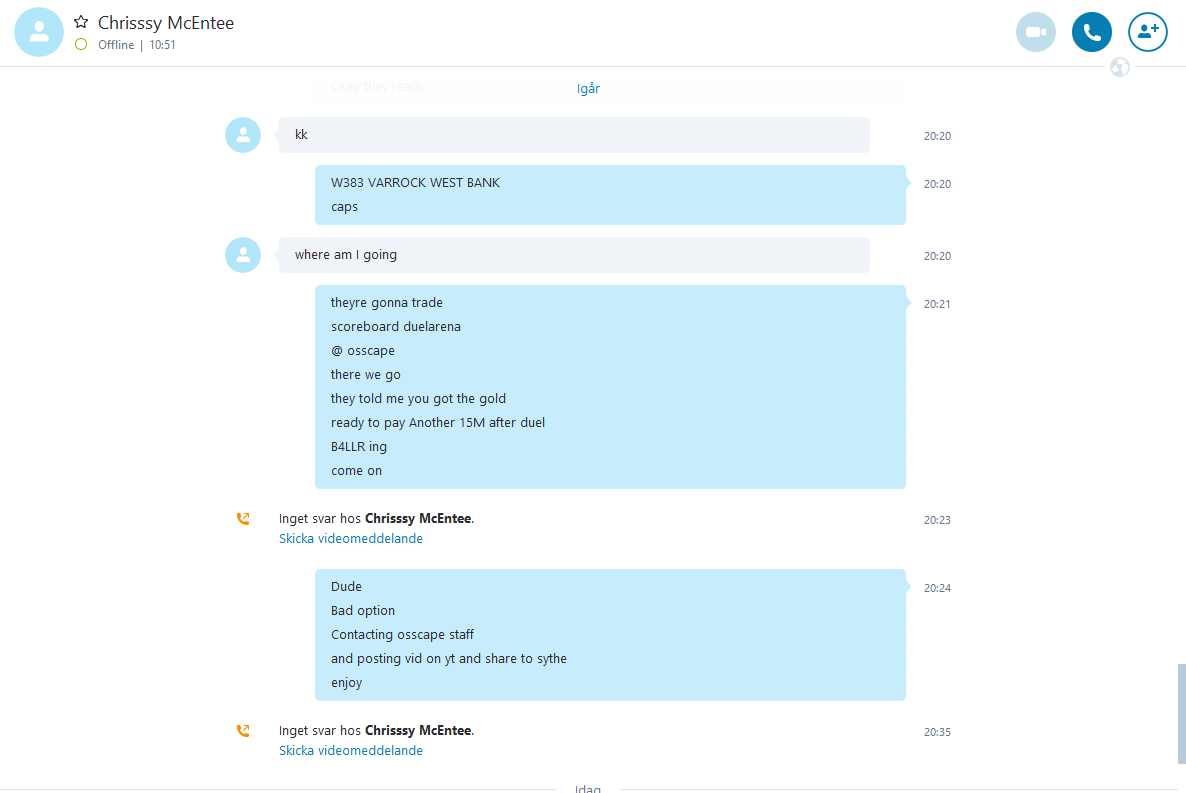1186x793 pixels.
Task: Click the 'Igår' date separator
Action: 588,89
